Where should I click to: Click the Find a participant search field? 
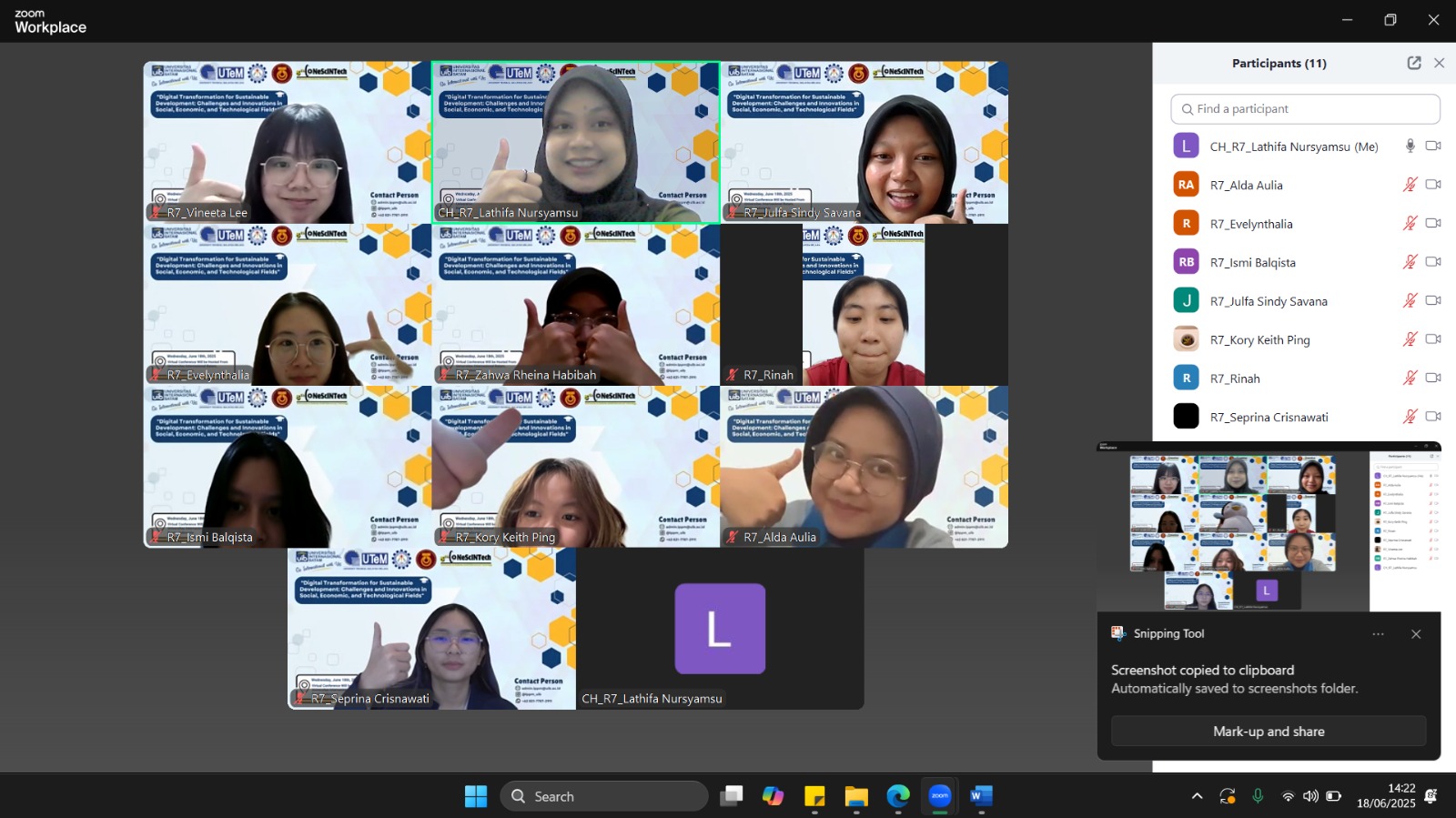pyautogui.click(x=1305, y=109)
